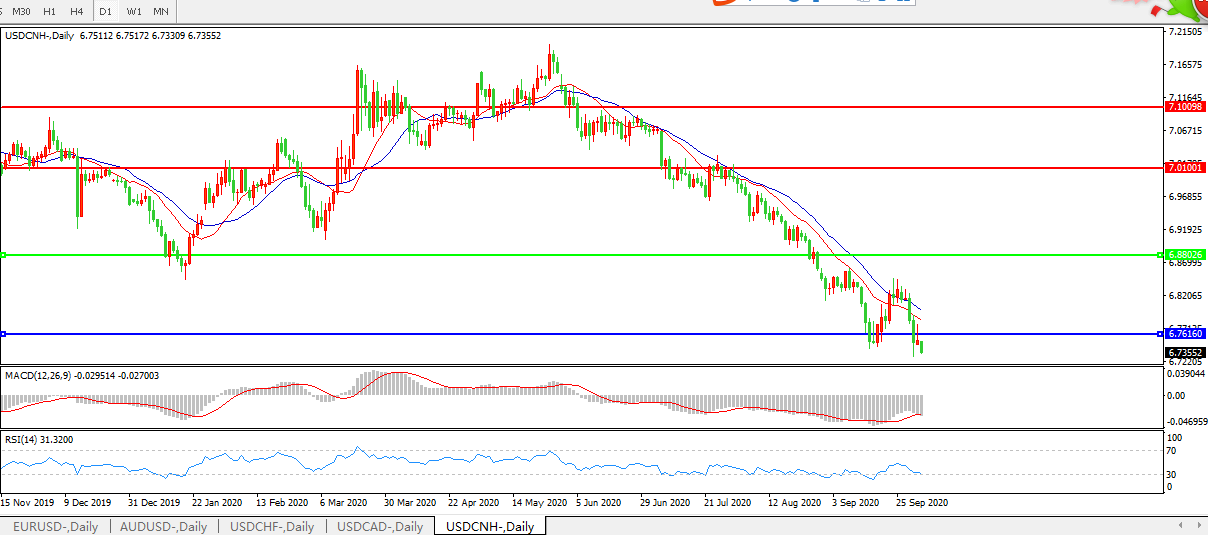
Task: Select the blue 6.76160 price label
Action: coord(1184,334)
